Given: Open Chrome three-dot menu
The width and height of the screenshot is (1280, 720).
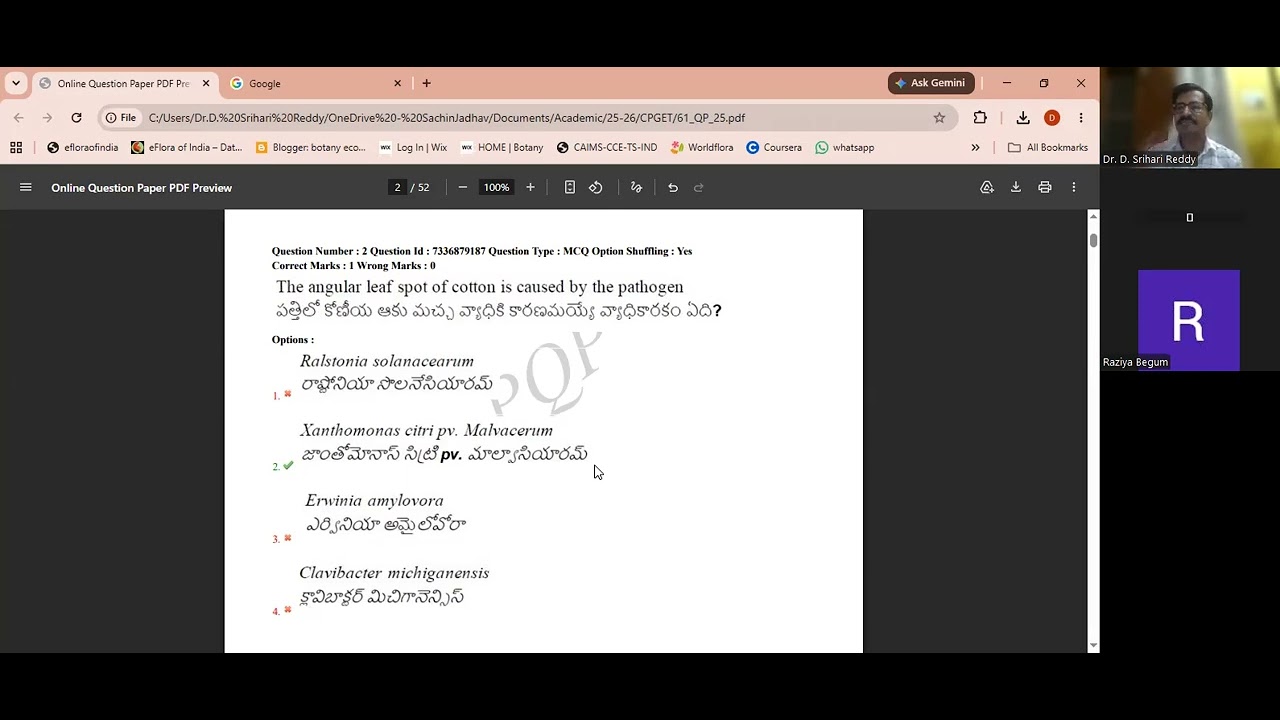Looking at the screenshot, I should pyautogui.click(x=1081, y=118).
